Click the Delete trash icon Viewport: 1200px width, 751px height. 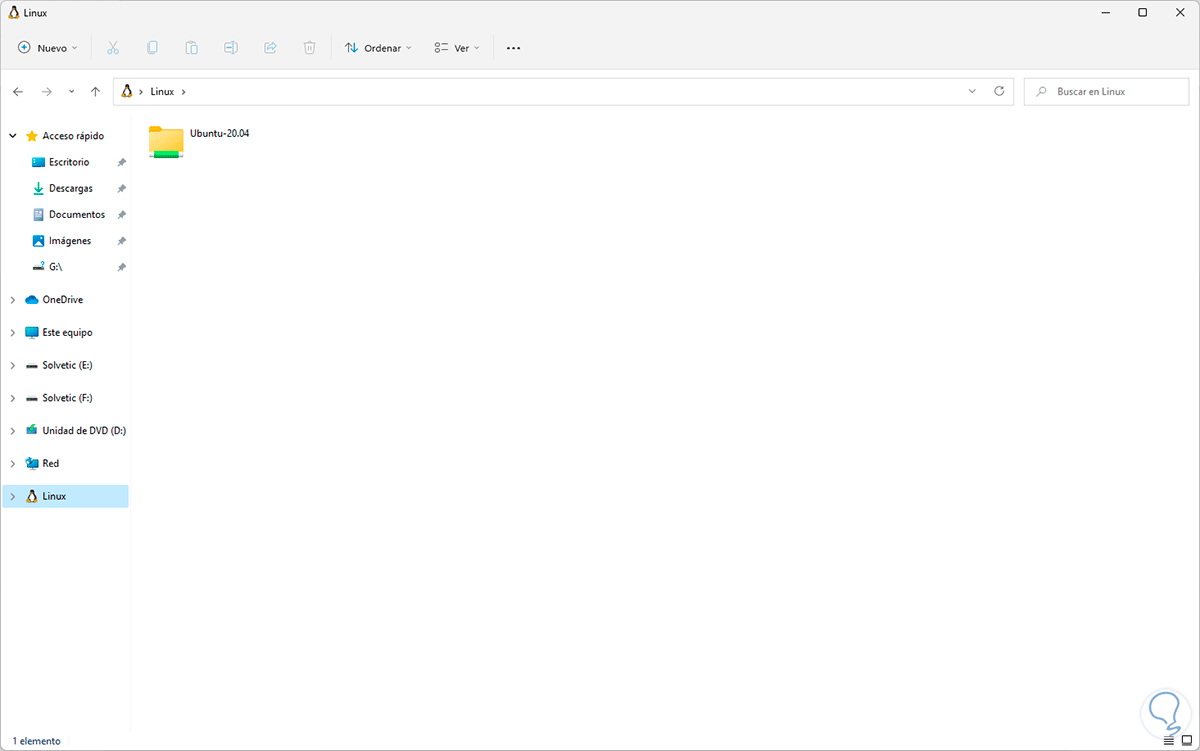310,48
